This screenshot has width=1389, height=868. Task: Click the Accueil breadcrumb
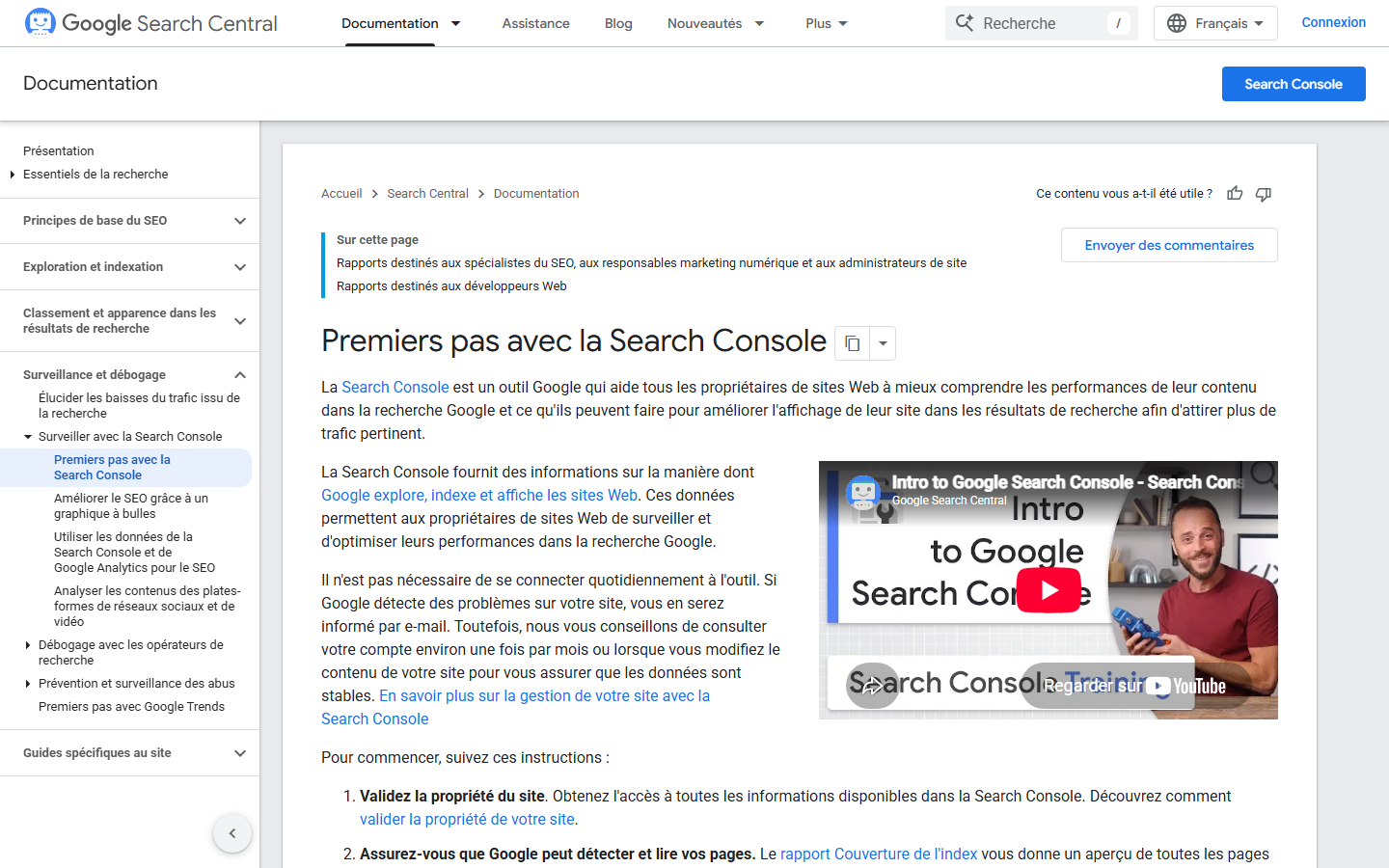(x=341, y=194)
